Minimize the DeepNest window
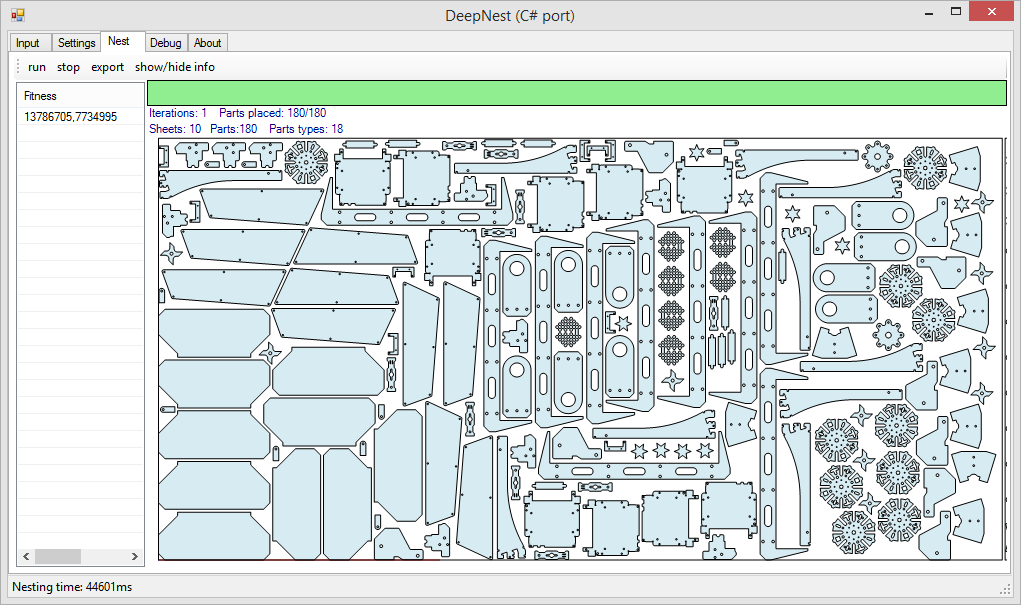Image resolution: width=1021 pixels, height=605 pixels. pos(929,13)
